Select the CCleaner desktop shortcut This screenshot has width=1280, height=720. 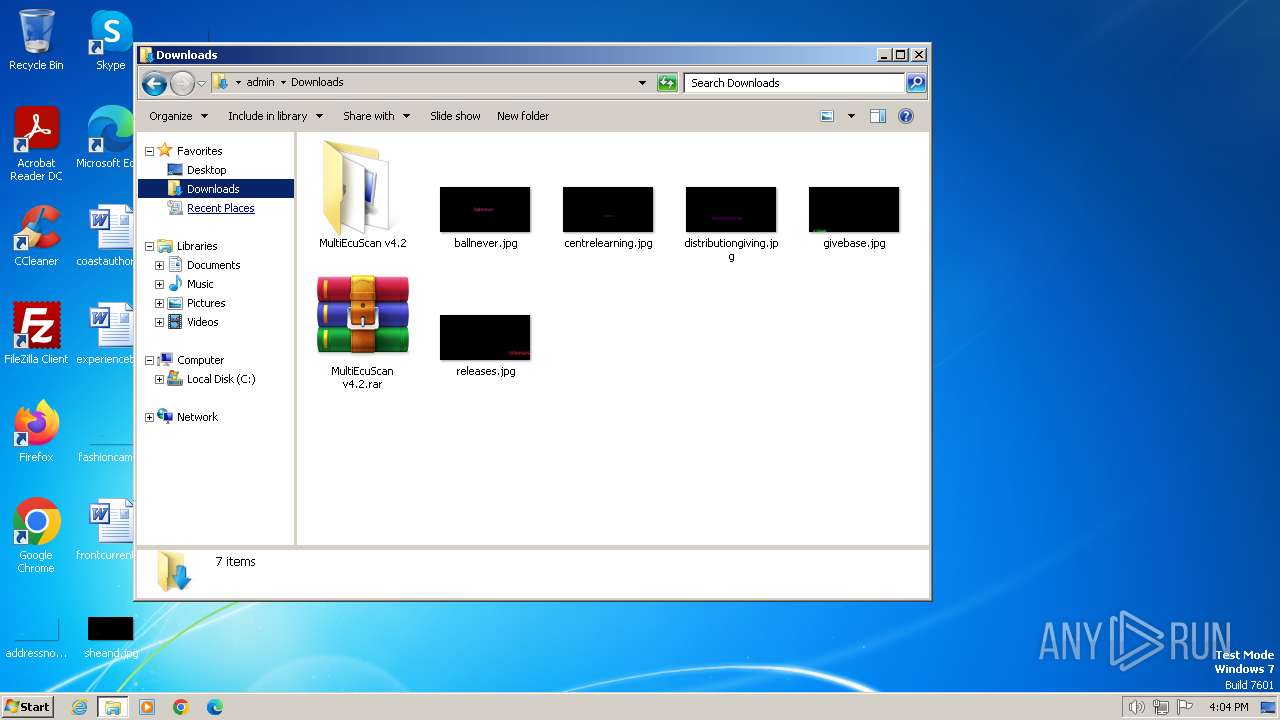click(x=36, y=236)
